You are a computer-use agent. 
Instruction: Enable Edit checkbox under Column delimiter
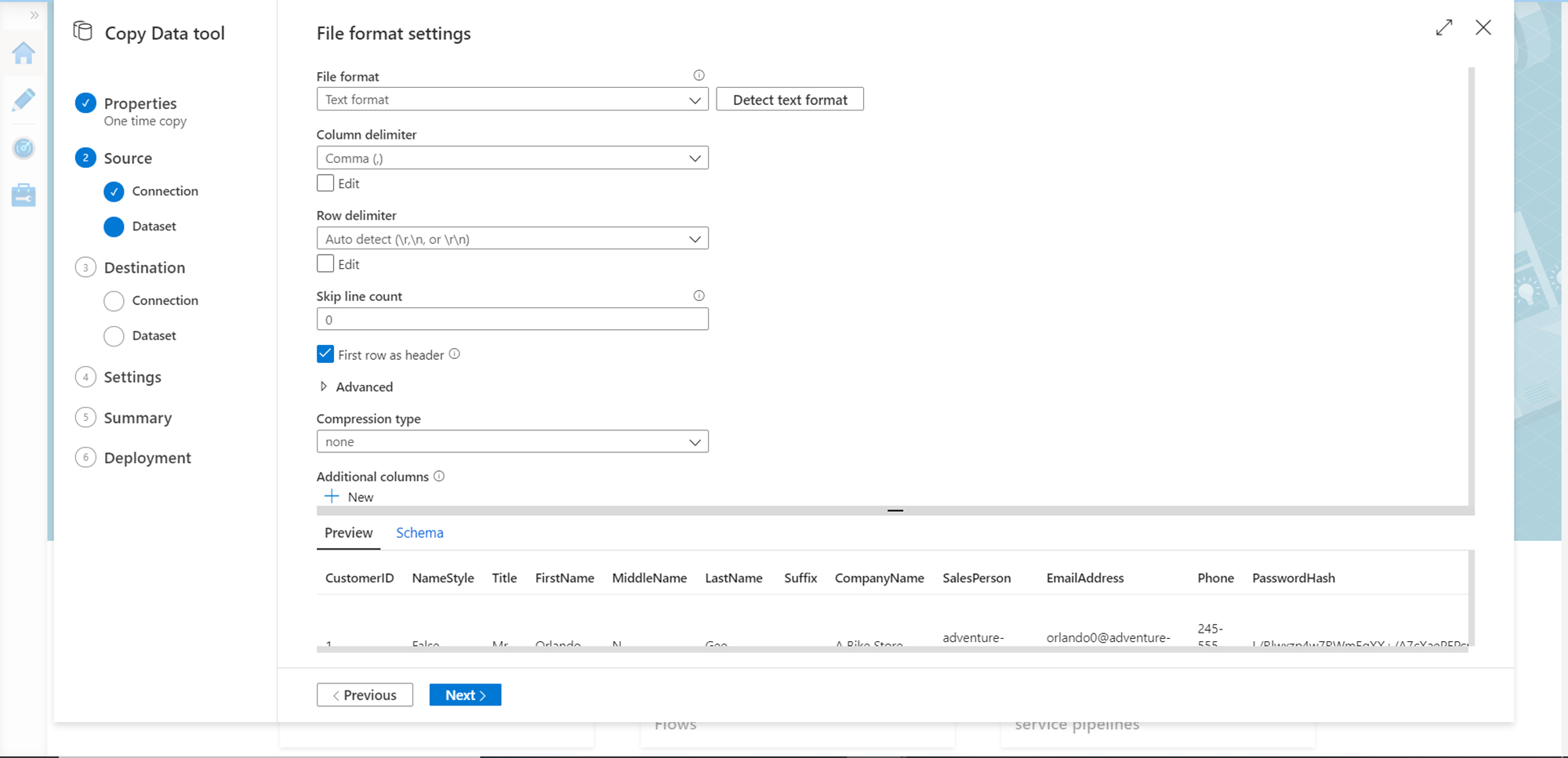(x=325, y=183)
